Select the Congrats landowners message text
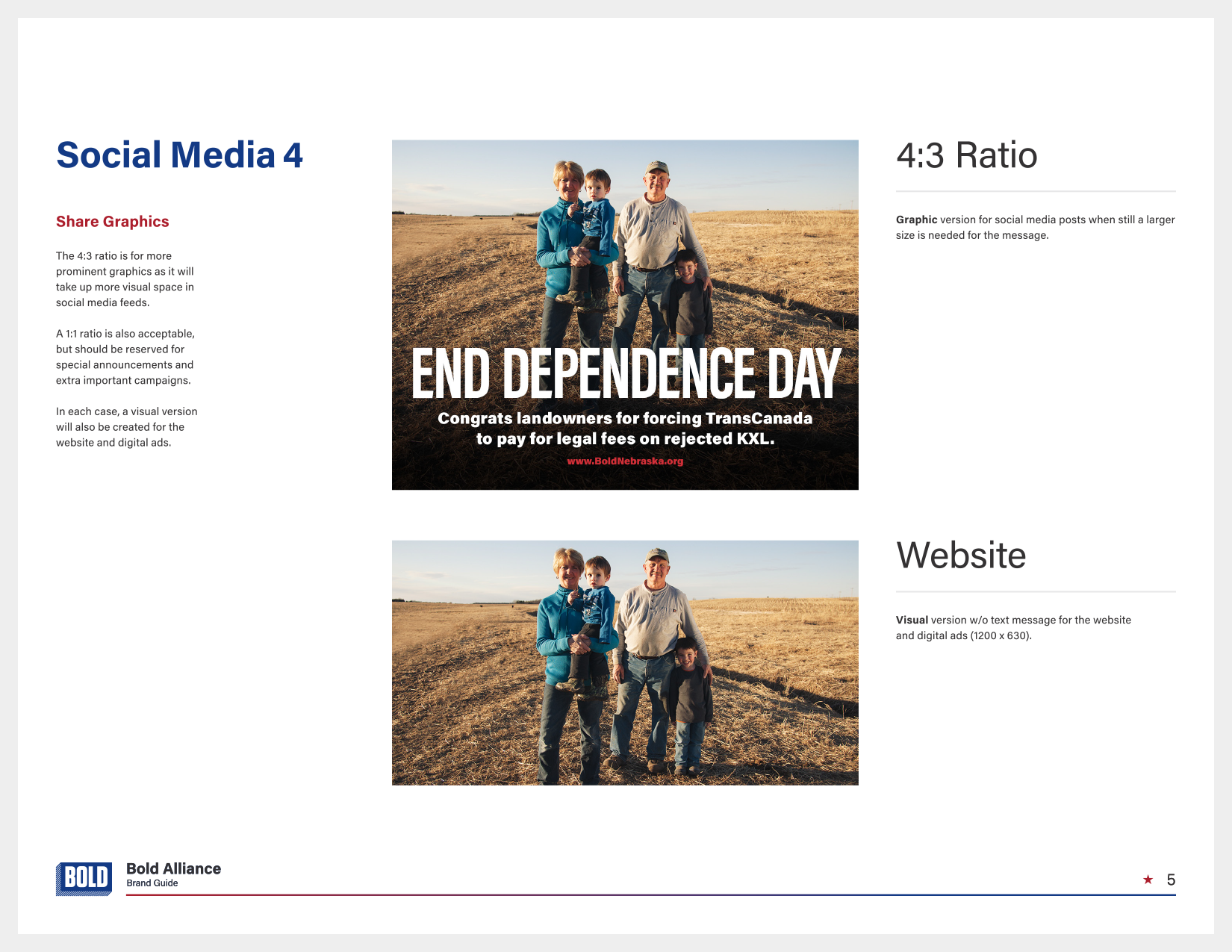 625,429
